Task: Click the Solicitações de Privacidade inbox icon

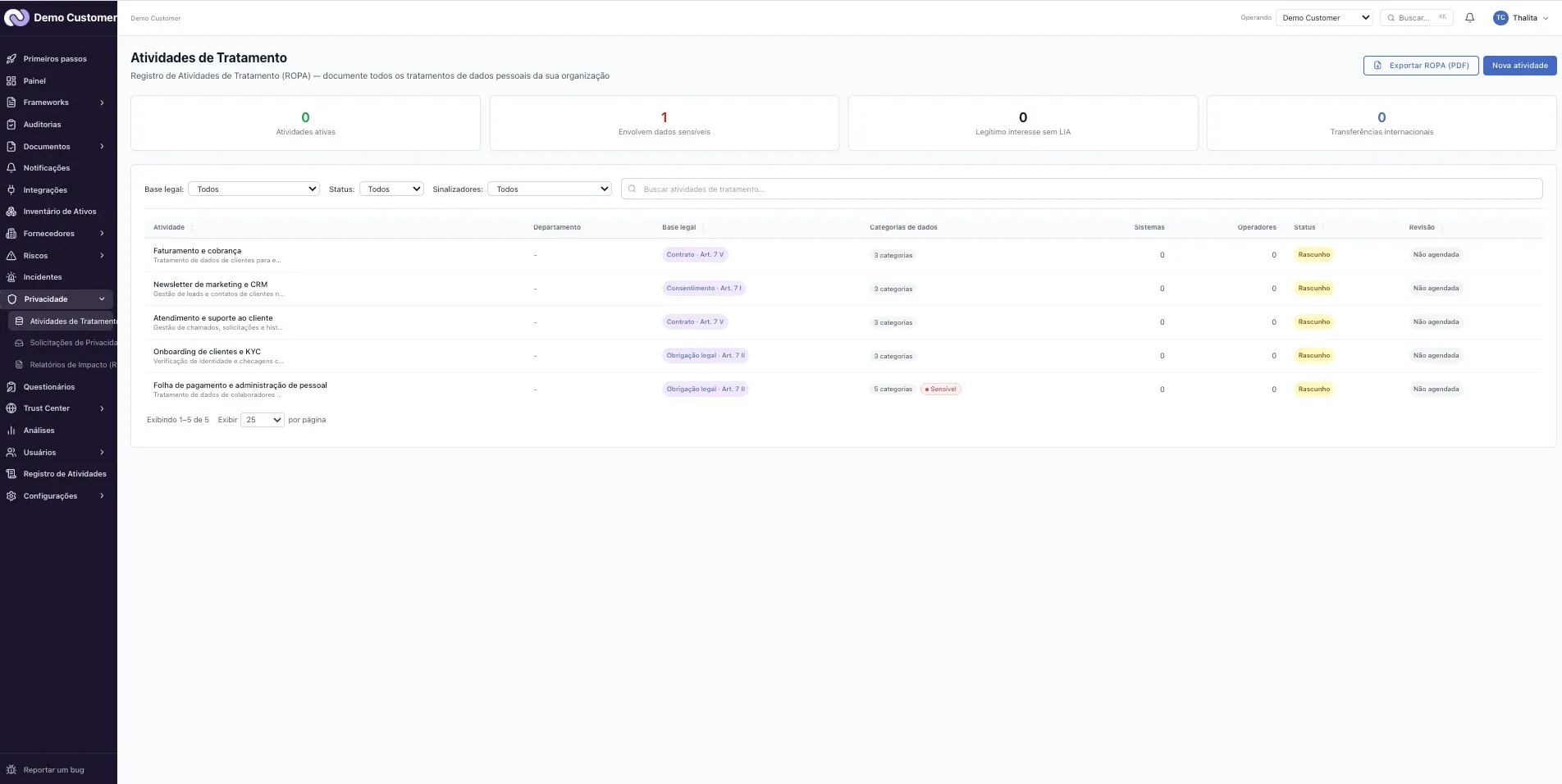Action: [x=19, y=343]
